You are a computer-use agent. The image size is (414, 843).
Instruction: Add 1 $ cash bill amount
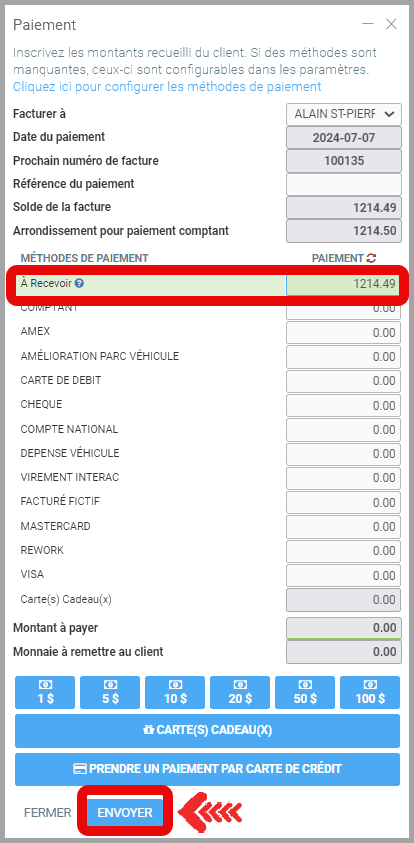46,692
